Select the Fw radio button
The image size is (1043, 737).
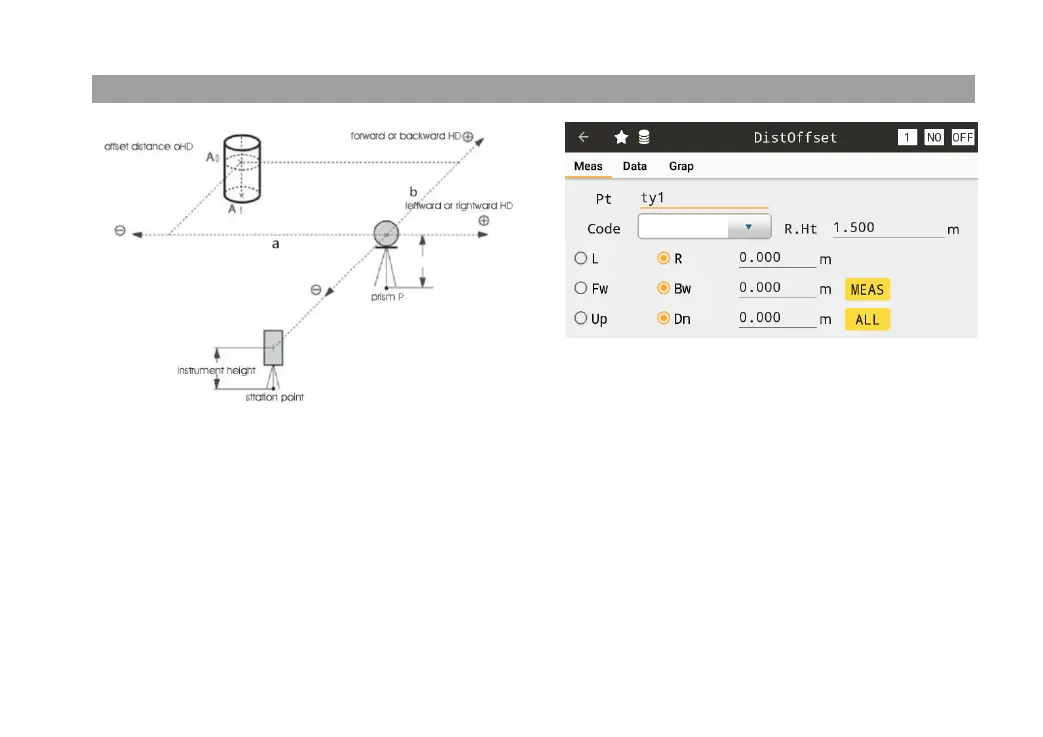pos(581,288)
